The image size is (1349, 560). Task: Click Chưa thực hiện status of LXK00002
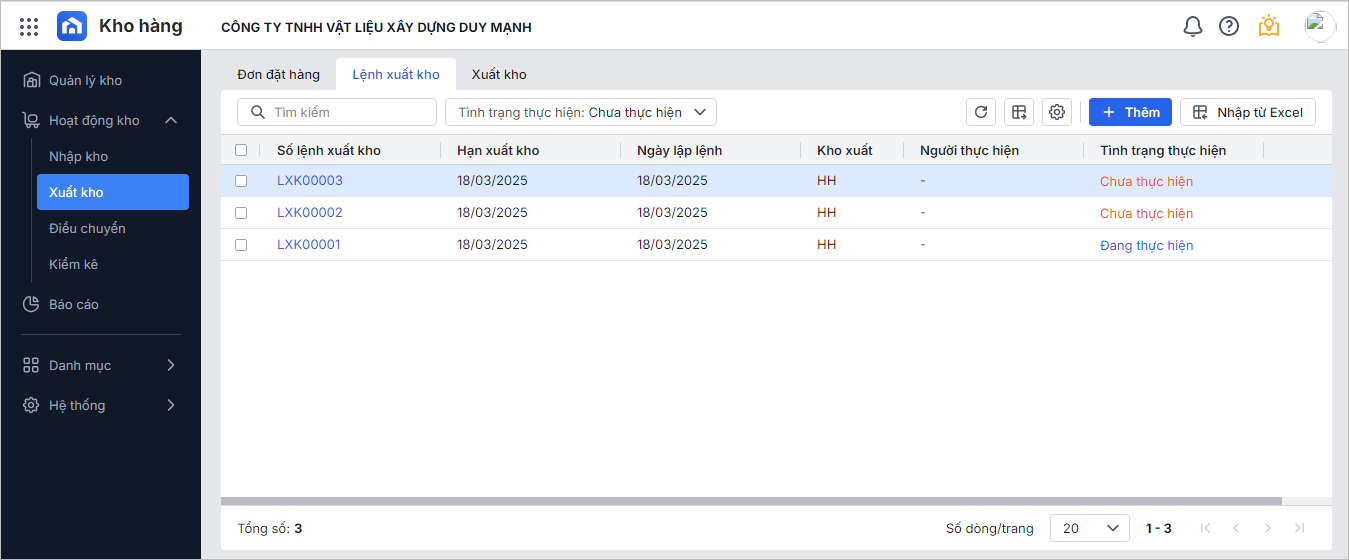[x=1147, y=213]
